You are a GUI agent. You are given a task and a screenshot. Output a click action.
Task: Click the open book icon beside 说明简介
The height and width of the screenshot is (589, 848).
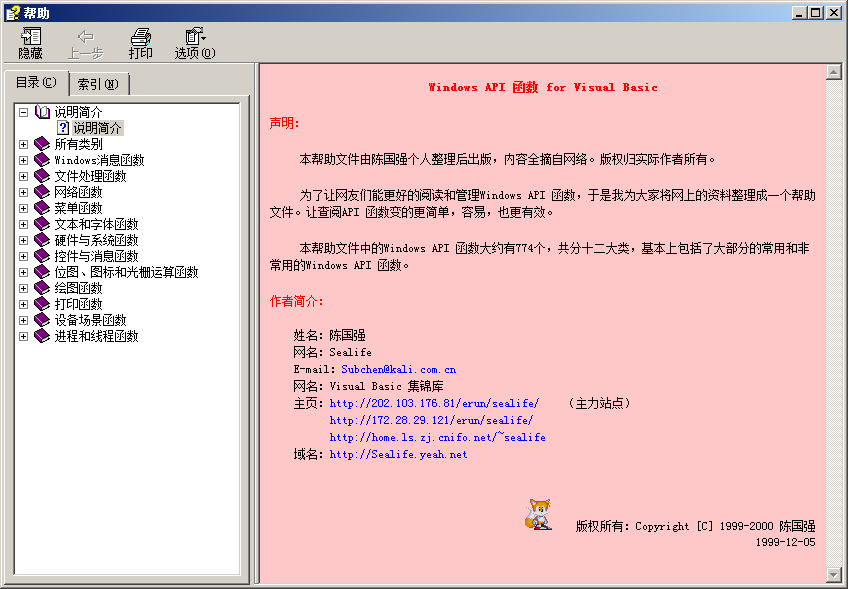coord(42,112)
